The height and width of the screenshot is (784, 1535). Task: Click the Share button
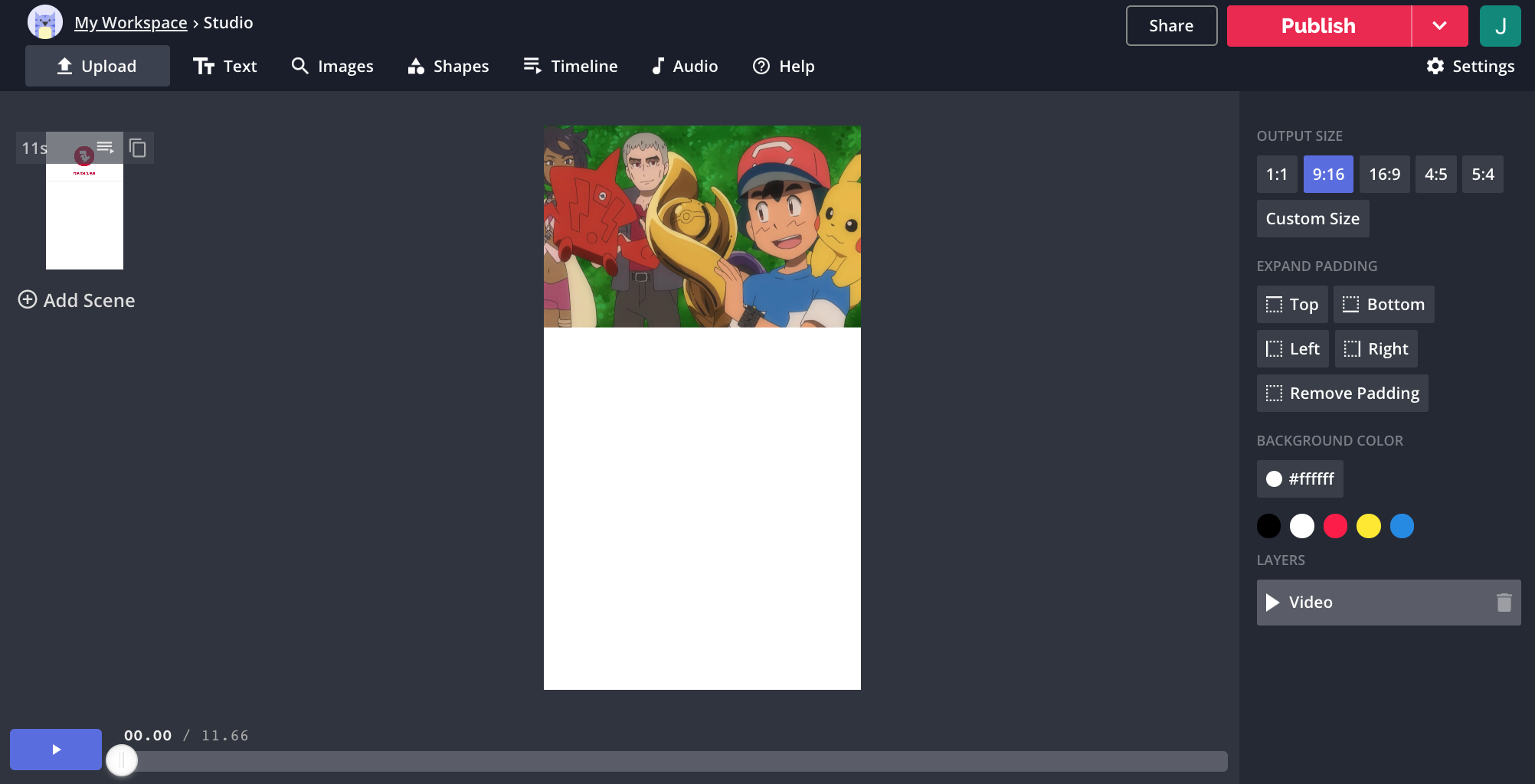[1170, 26]
